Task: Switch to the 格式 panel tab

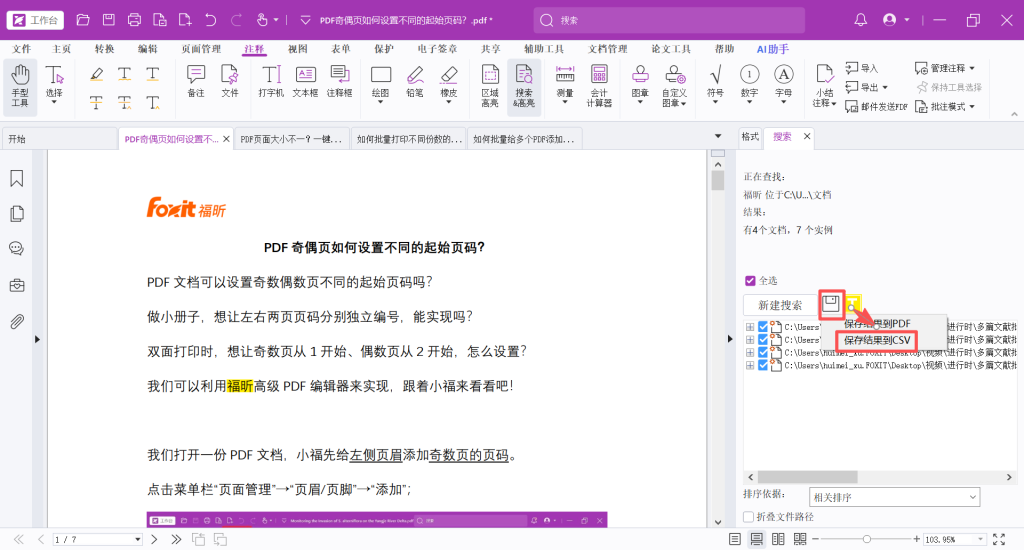Action: coord(750,137)
